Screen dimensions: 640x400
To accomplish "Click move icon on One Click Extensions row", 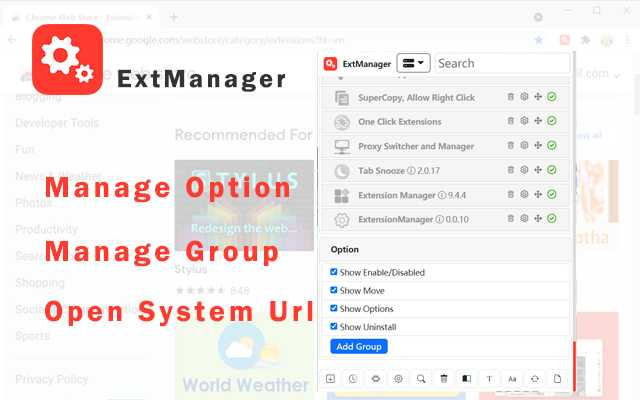I will pyautogui.click(x=538, y=121).
